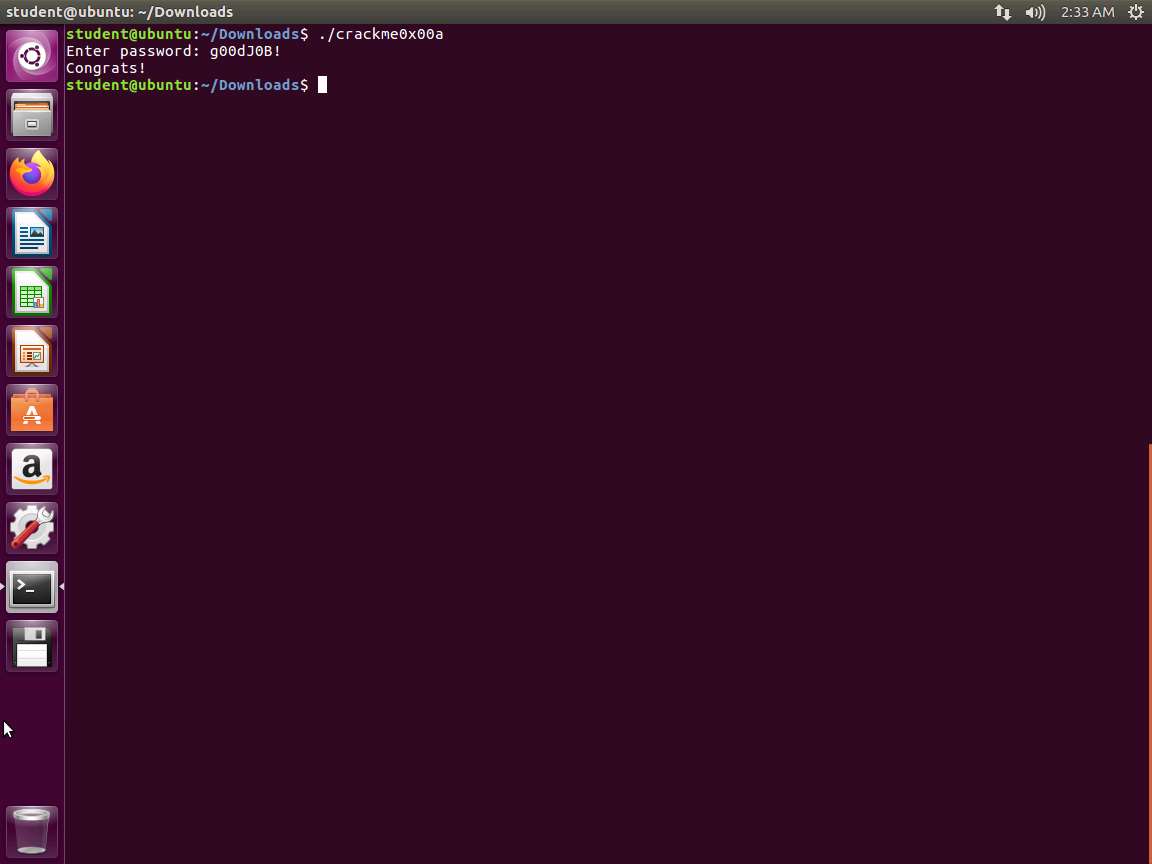This screenshot has width=1152, height=864.
Task: Open Ubuntu Software Center
Action: click(32, 410)
